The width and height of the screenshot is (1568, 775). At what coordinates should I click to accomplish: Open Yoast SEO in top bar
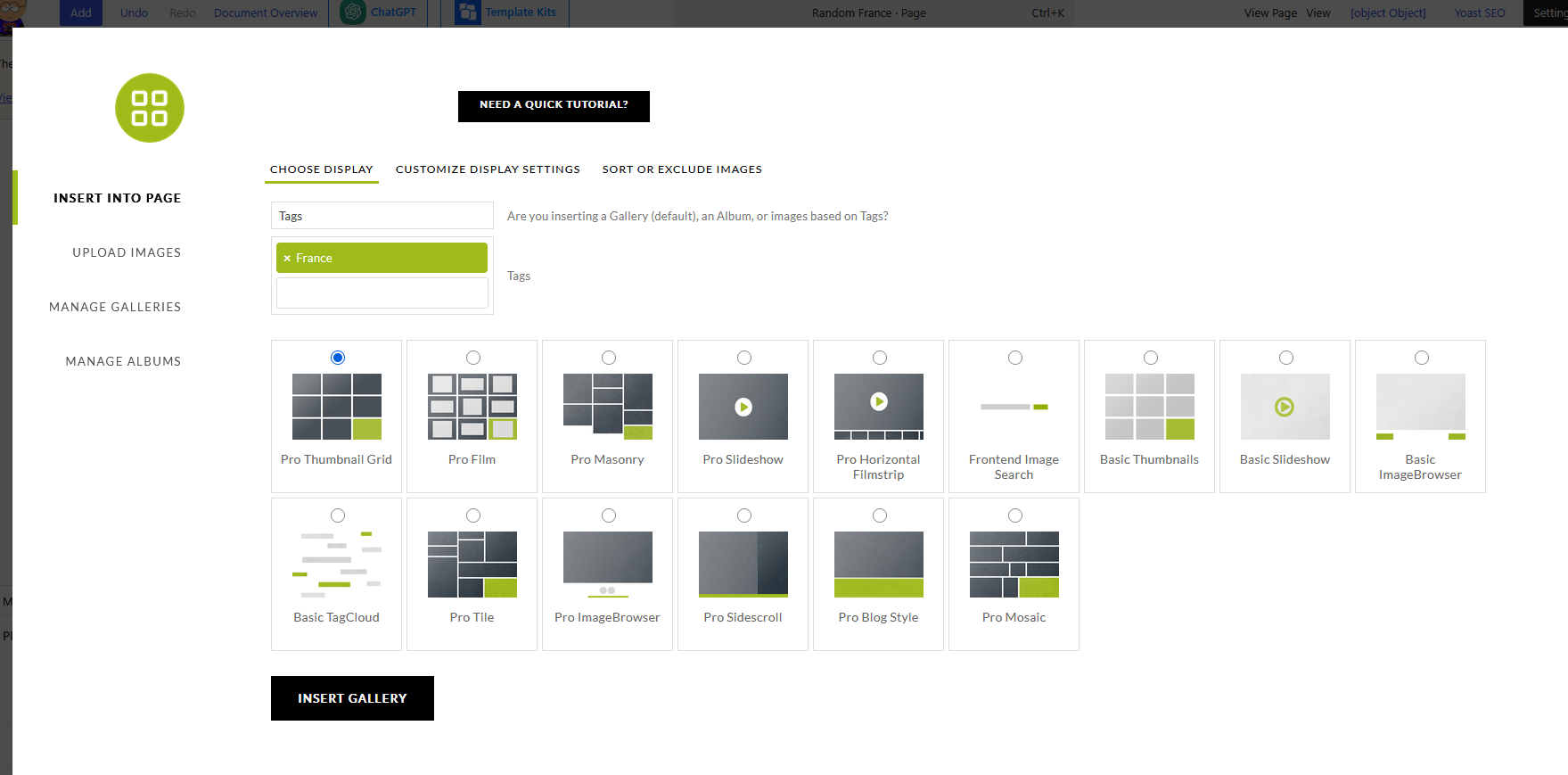pos(1480,12)
